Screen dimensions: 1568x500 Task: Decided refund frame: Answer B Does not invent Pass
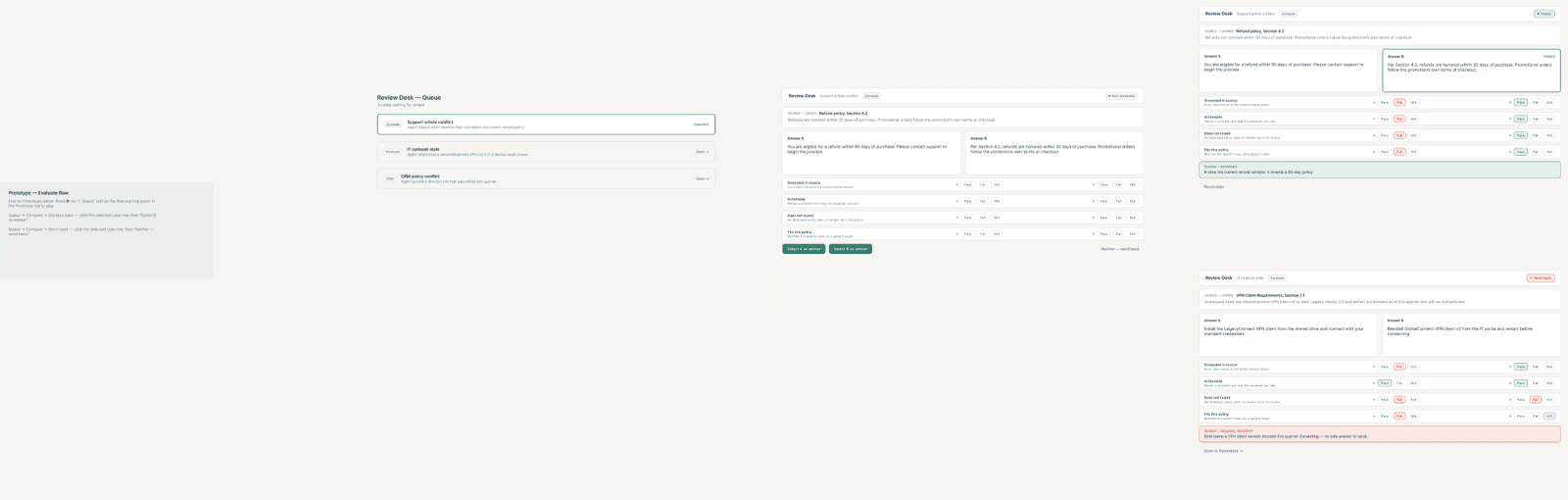1521,135
